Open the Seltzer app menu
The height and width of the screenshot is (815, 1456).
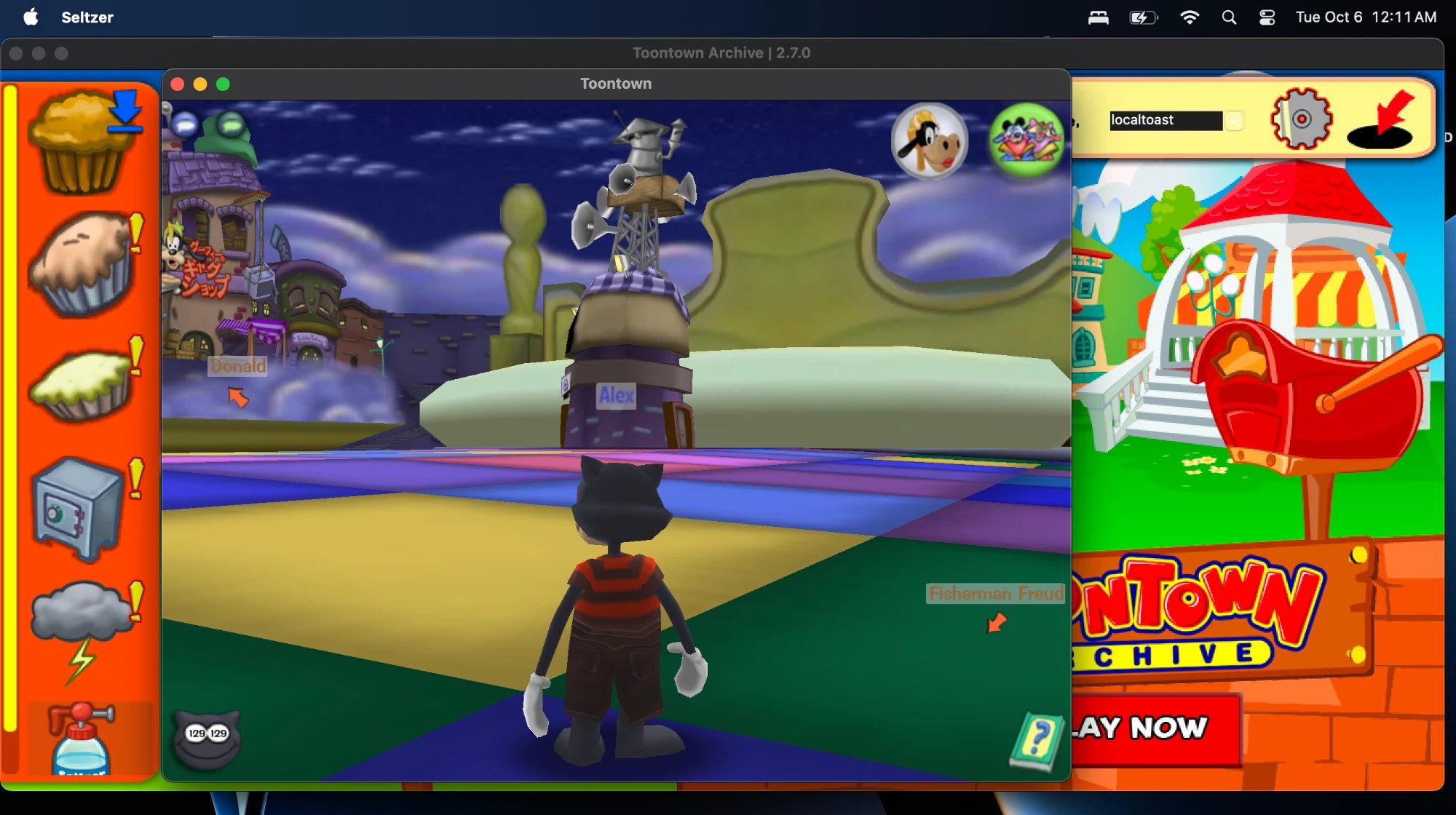point(87,17)
